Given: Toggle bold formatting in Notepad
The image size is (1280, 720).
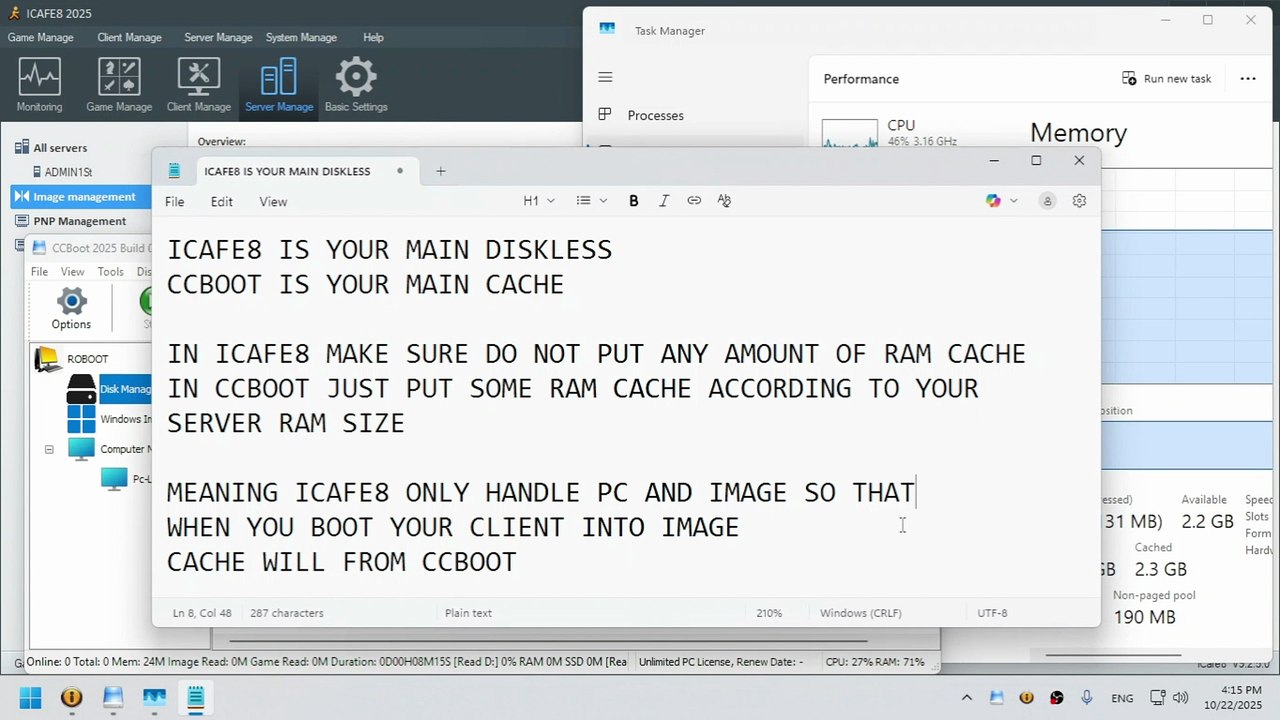Looking at the screenshot, I should [x=633, y=201].
